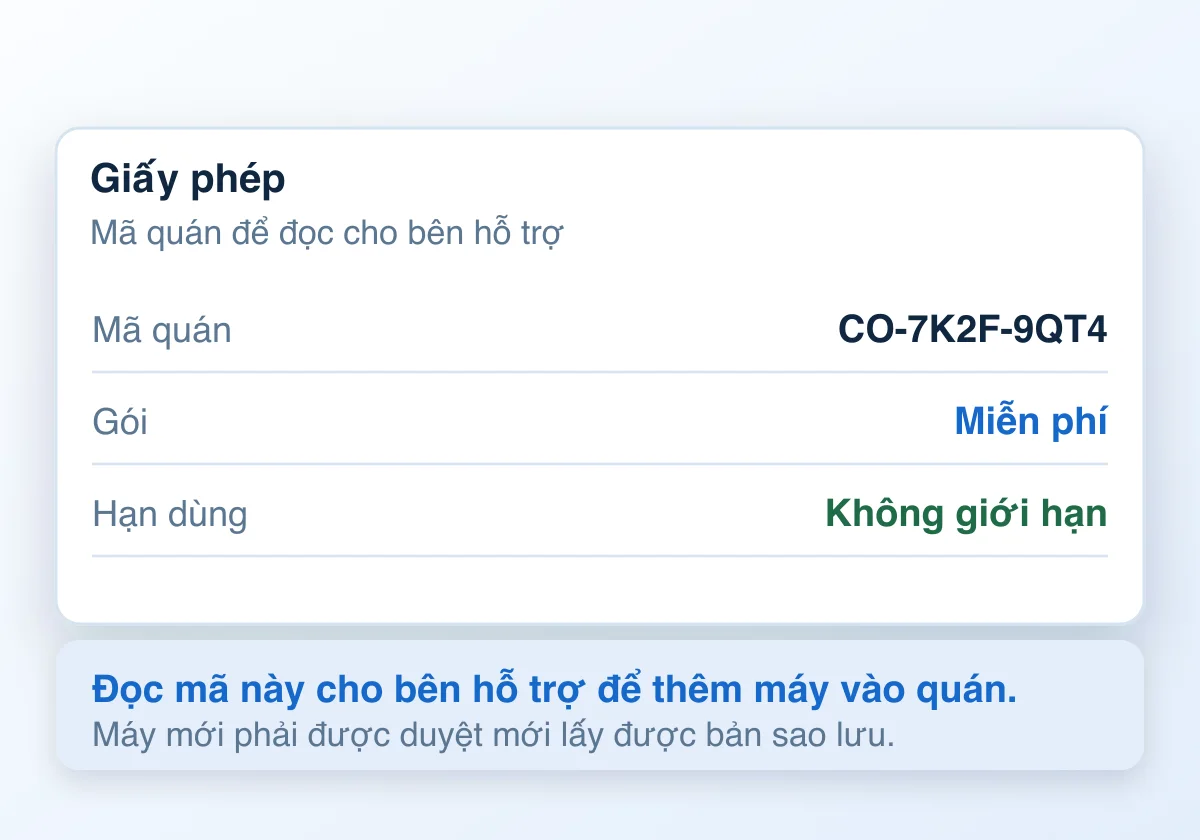The image size is (1200, 840).
Task: Click the divider line beneath the Hạn dùng row
Action: coord(600,556)
